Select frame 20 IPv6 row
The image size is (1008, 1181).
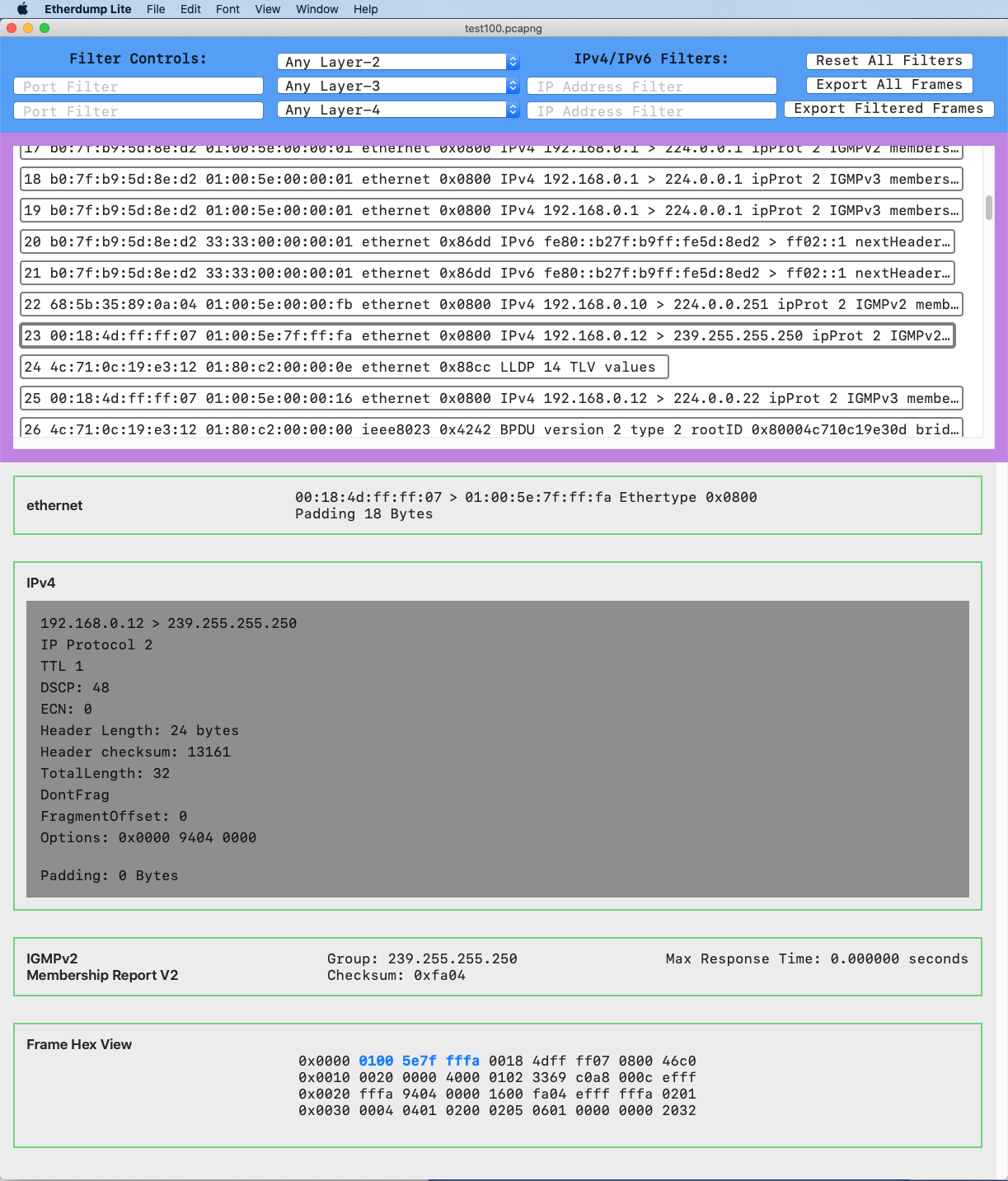pos(487,241)
